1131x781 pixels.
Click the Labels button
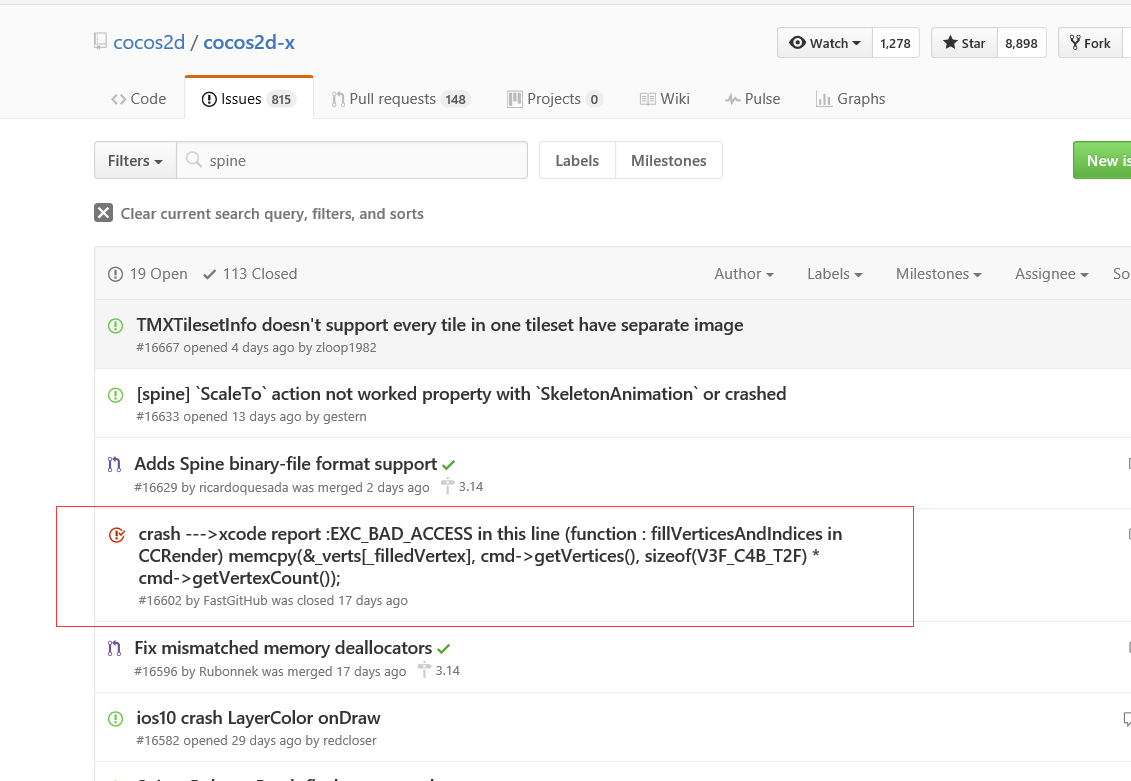click(577, 161)
